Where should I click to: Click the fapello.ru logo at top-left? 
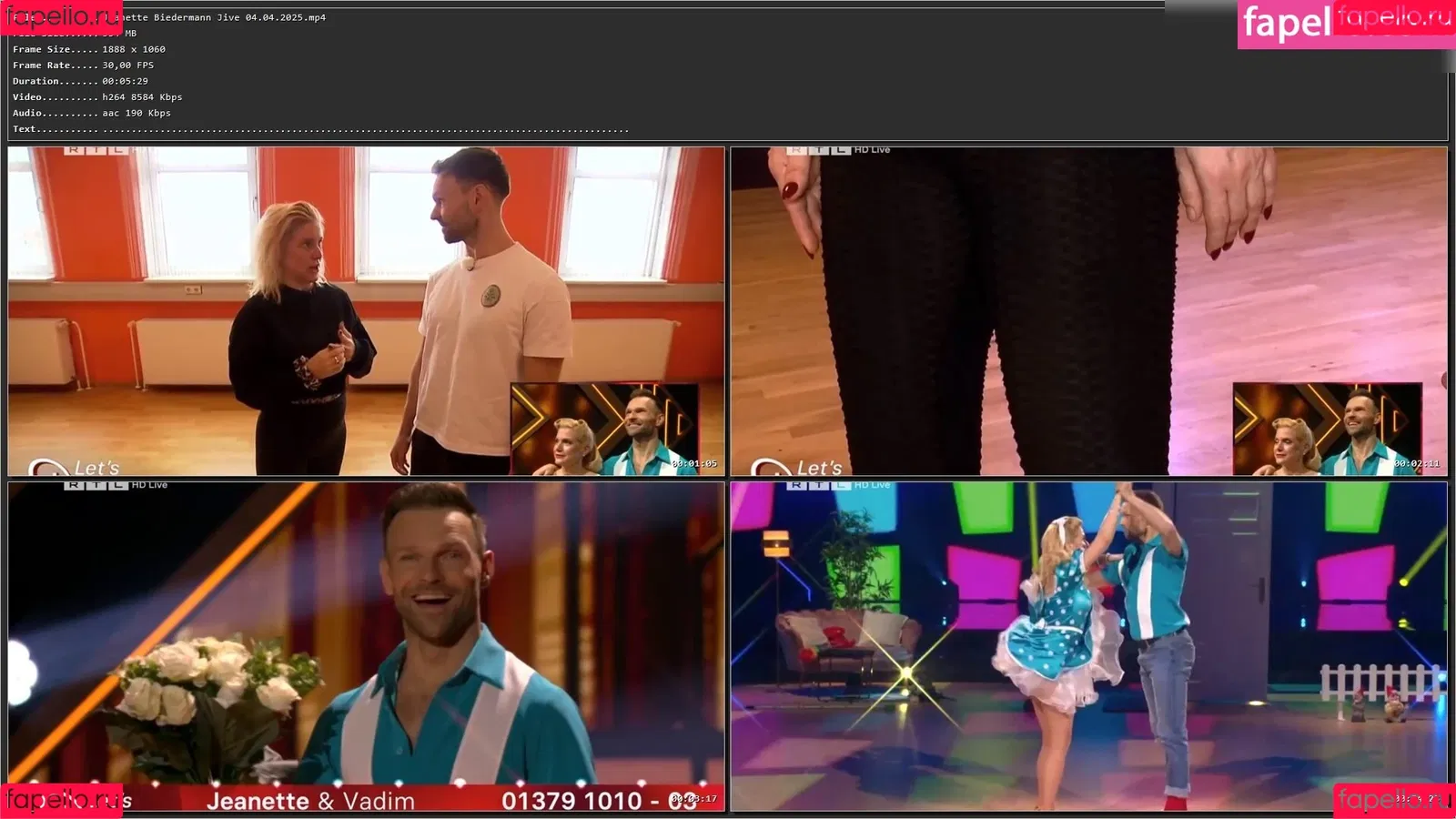(60, 16)
